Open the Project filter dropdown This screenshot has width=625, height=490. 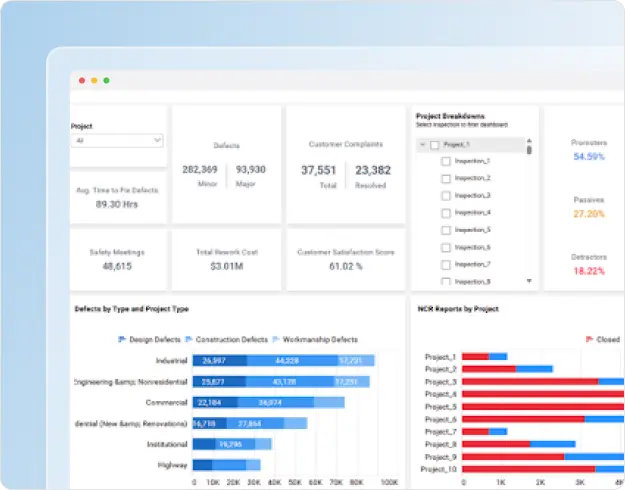coord(117,140)
